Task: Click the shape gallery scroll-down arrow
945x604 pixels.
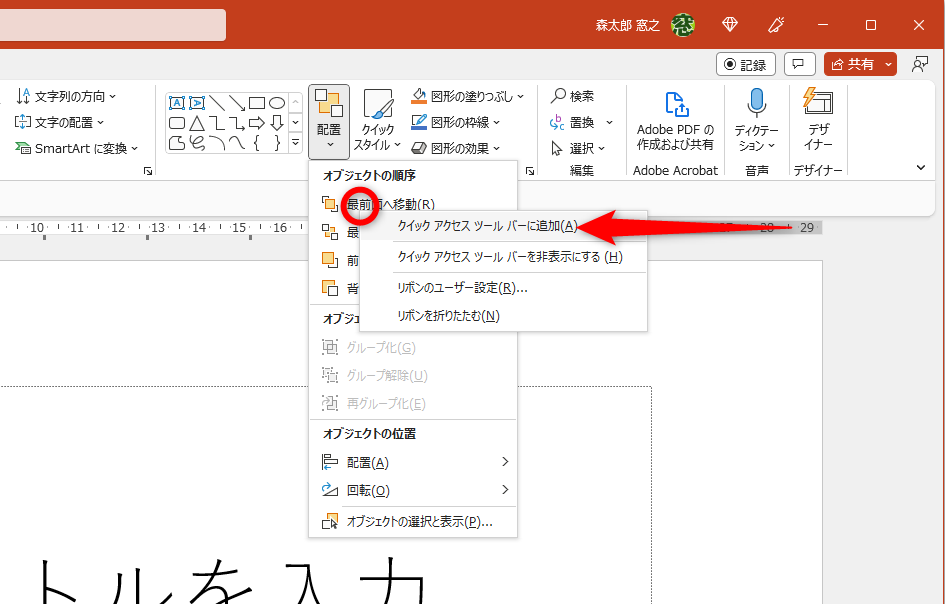Action: tap(294, 122)
